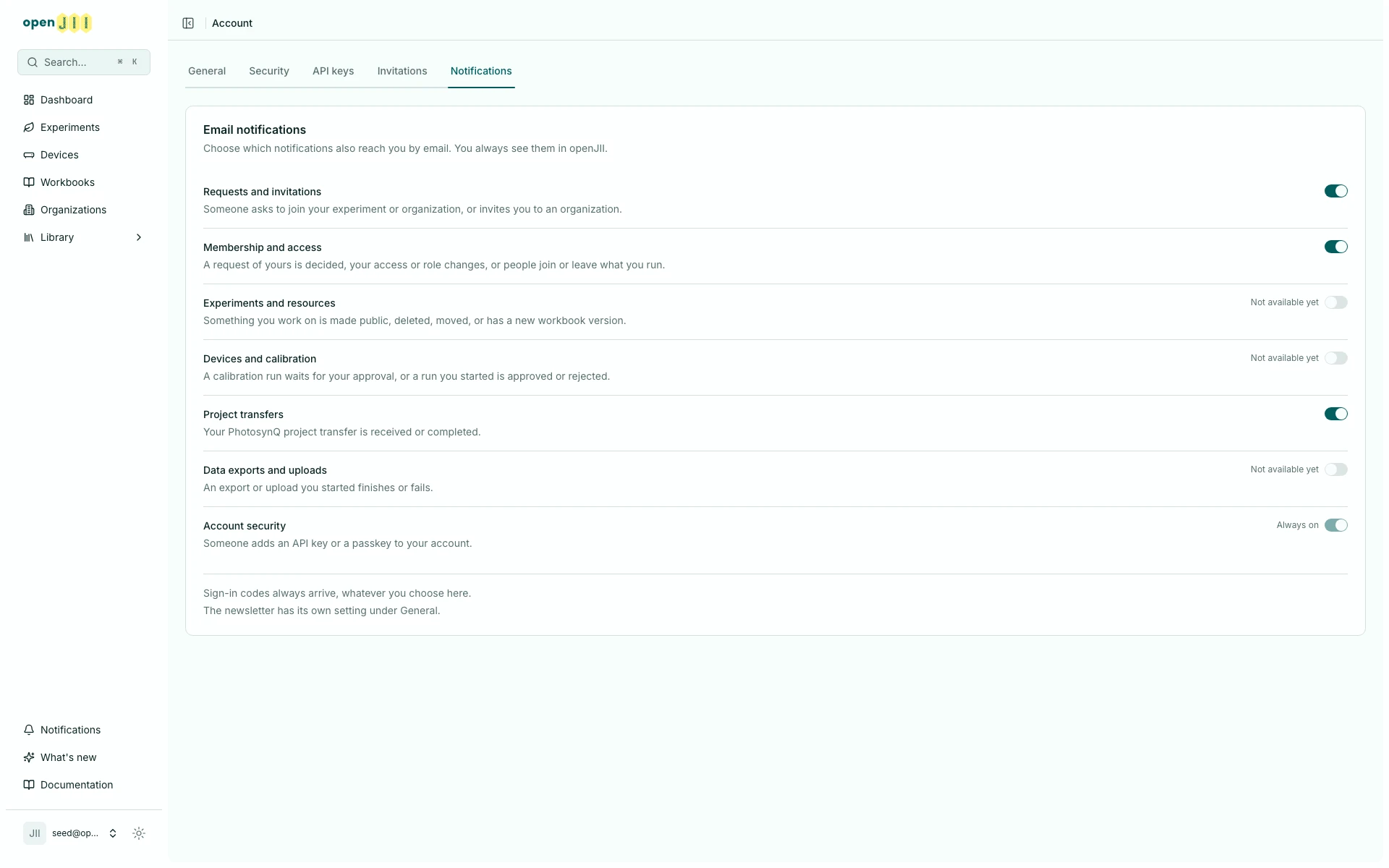Turn off Project transfers emails
Screen dimensions: 1389x868
coord(1335,414)
